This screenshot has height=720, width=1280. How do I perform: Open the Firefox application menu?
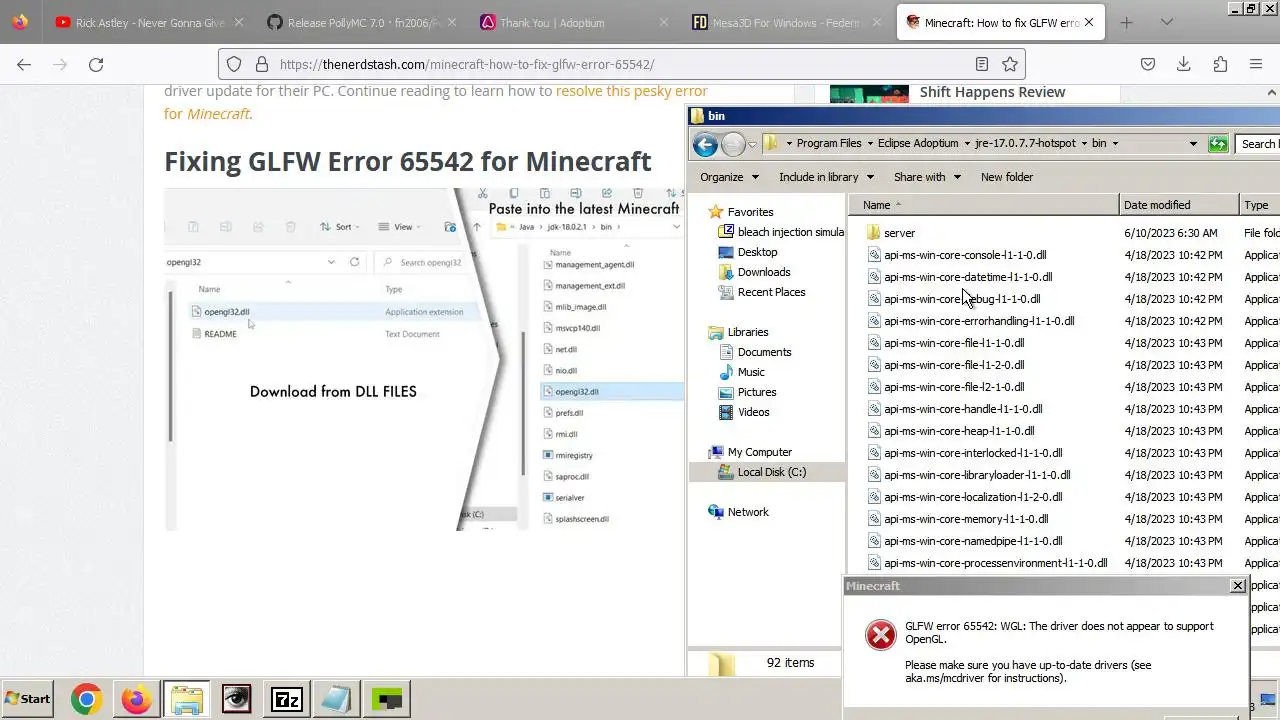(x=1256, y=64)
